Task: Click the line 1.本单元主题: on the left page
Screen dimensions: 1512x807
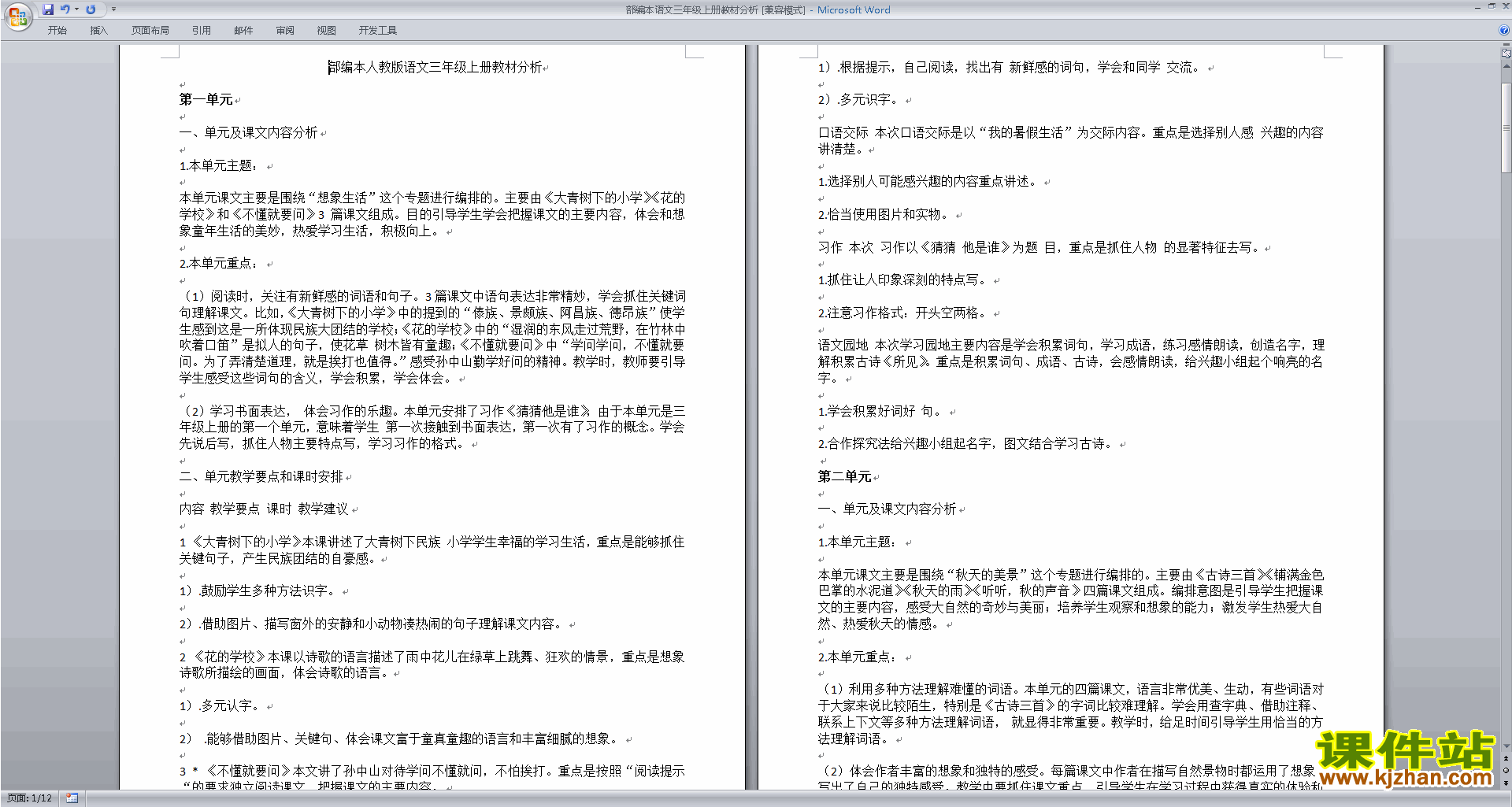Action: click(x=219, y=166)
